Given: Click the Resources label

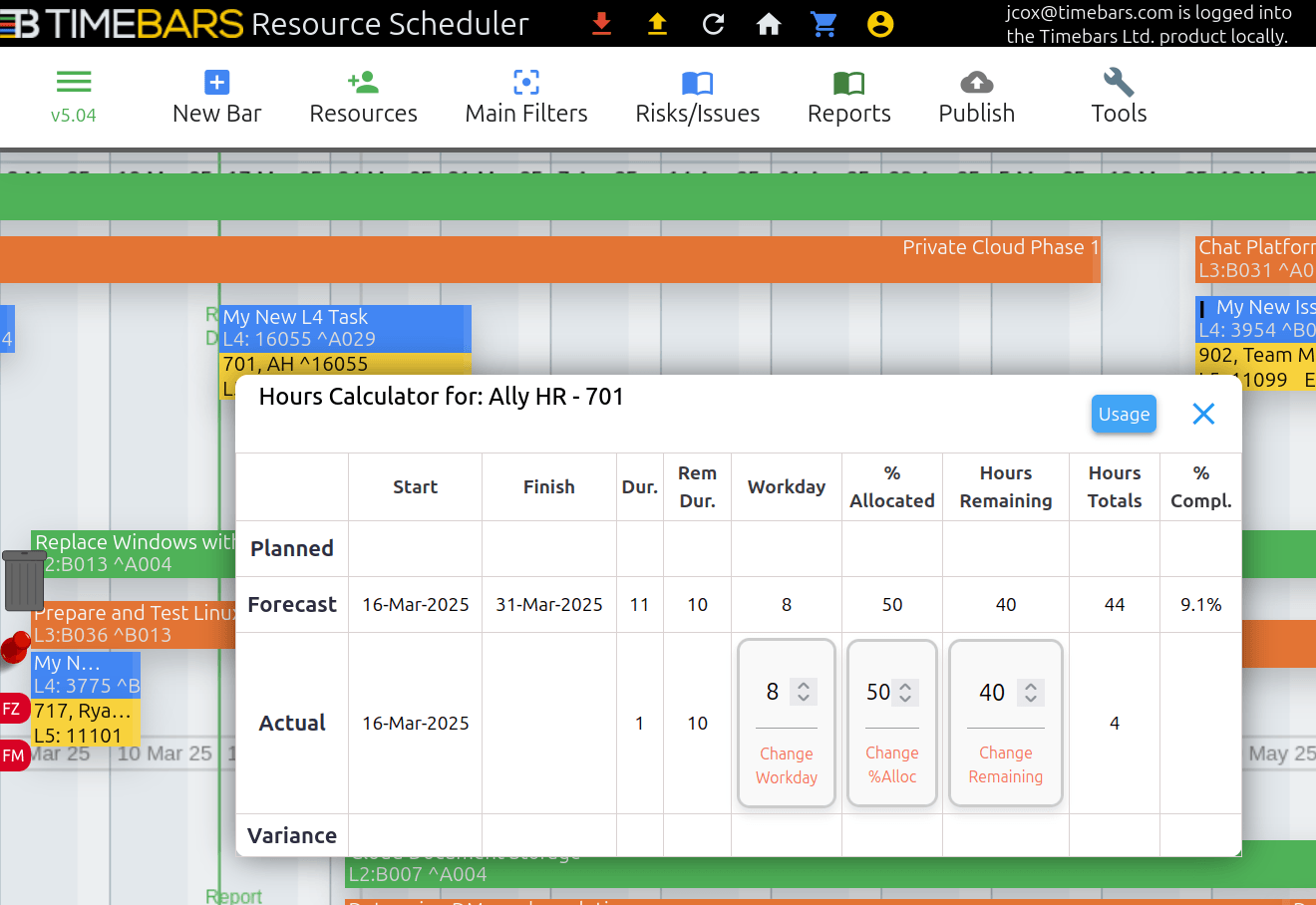Looking at the screenshot, I should click(x=363, y=114).
